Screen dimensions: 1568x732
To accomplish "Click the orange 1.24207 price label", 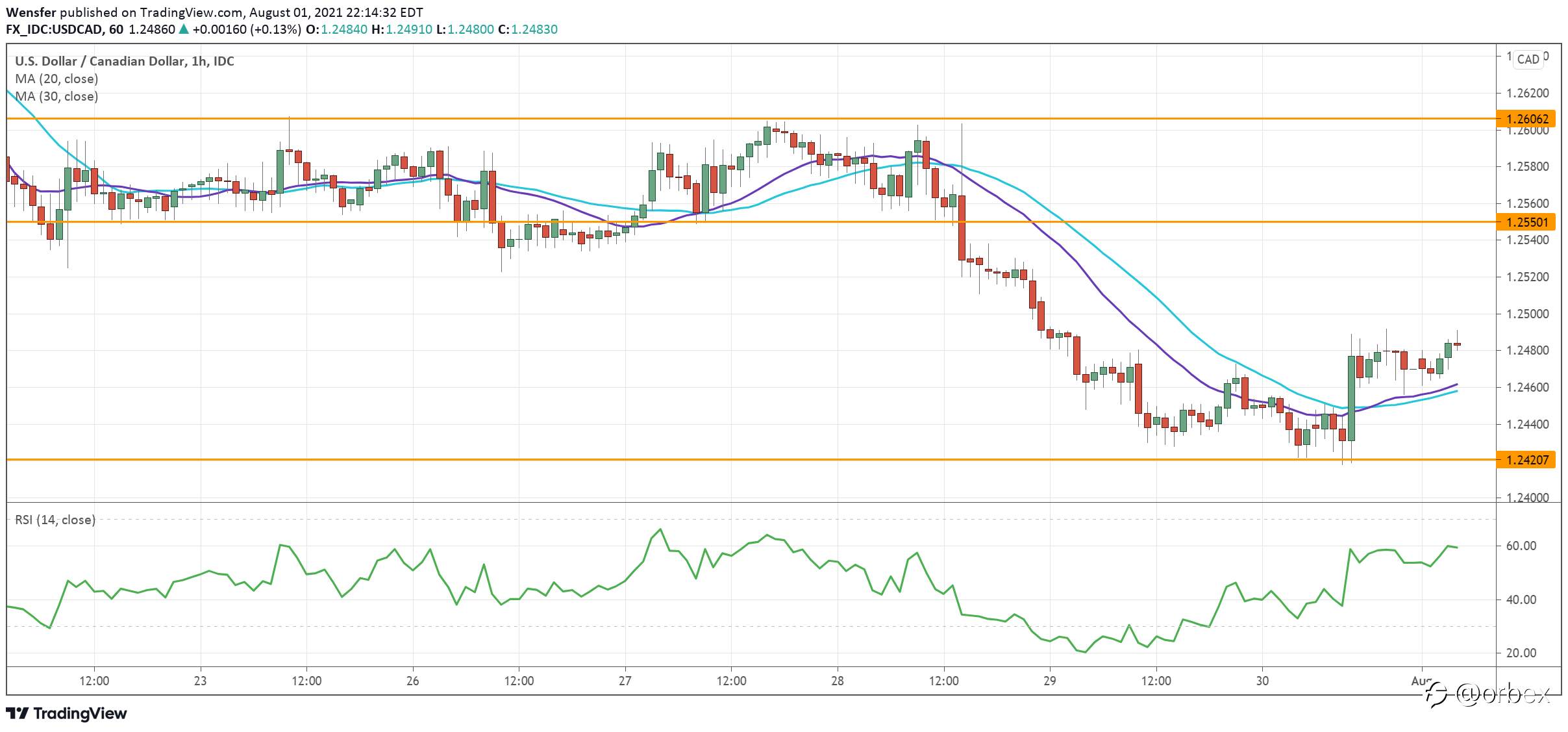I will tap(1526, 460).
